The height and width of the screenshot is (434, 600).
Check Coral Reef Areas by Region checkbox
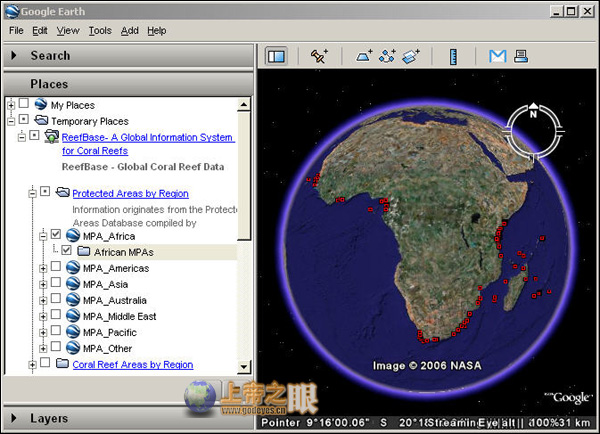tap(45, 362)
